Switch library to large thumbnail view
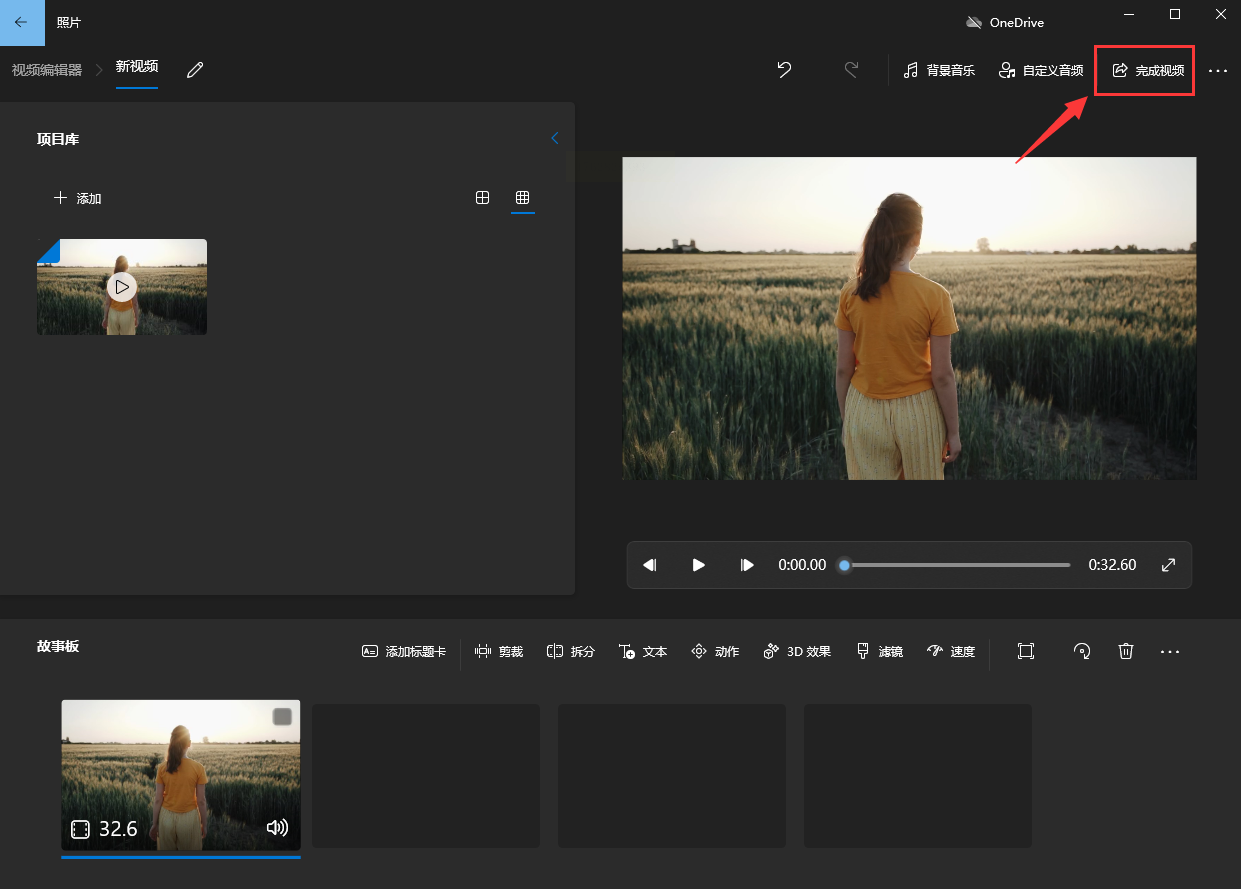 click(482, 198)
